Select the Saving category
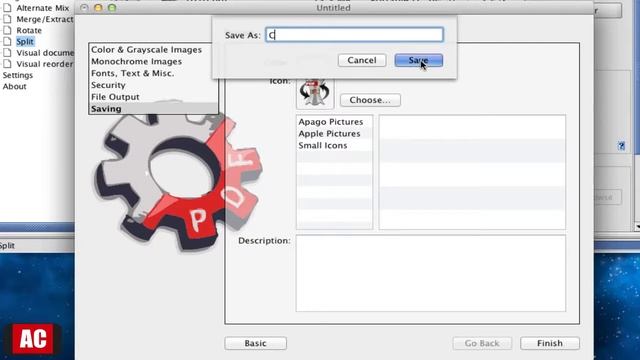Image resolution: width=640 pixels, height=360 pixels. tap(153, 109)
